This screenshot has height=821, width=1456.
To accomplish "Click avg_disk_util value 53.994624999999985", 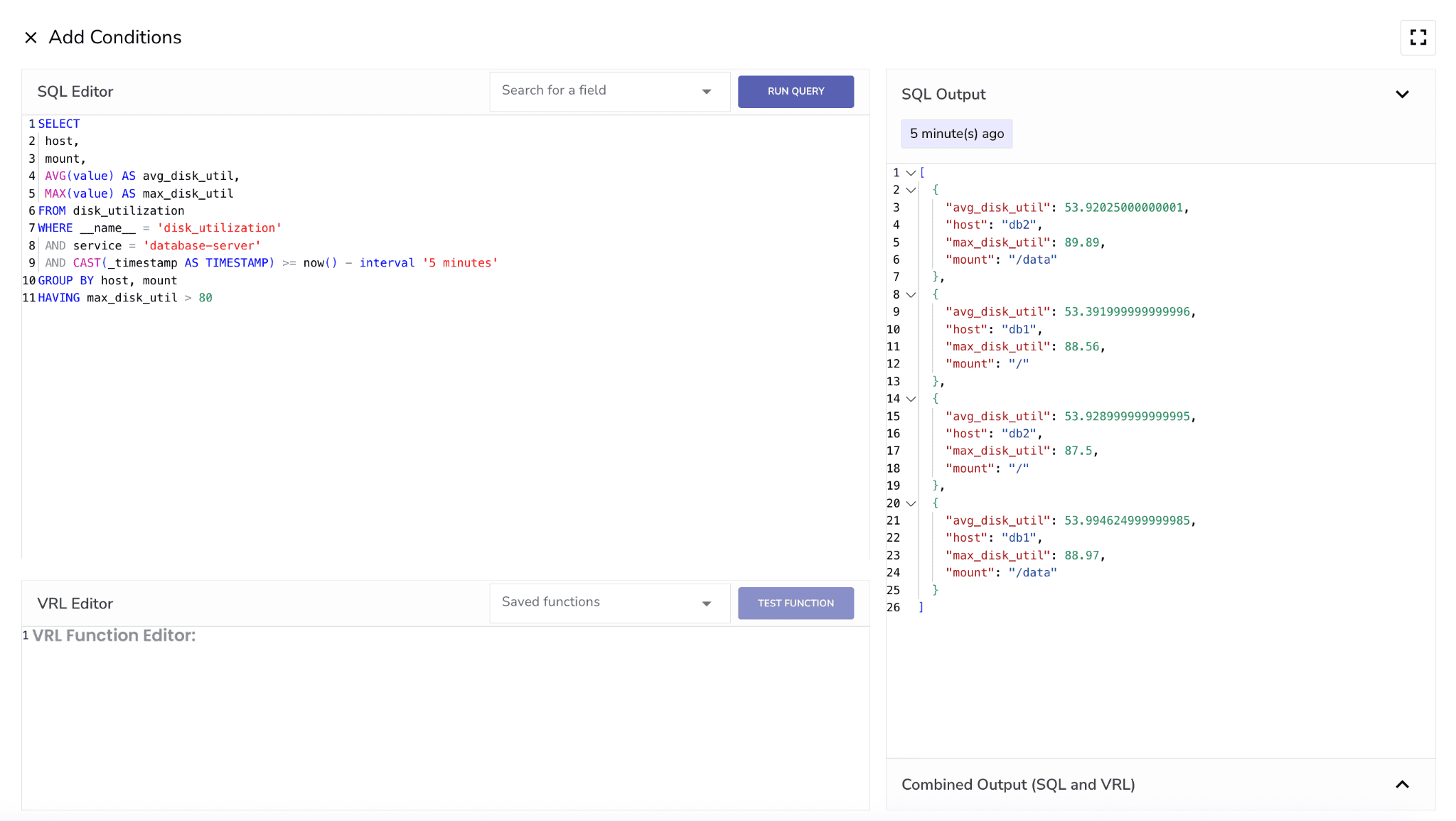I will [1127, 521].
